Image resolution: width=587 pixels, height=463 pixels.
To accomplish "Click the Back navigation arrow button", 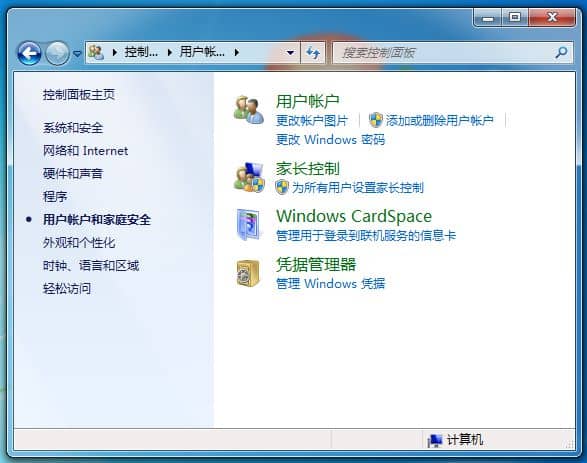I will point(29,53).
